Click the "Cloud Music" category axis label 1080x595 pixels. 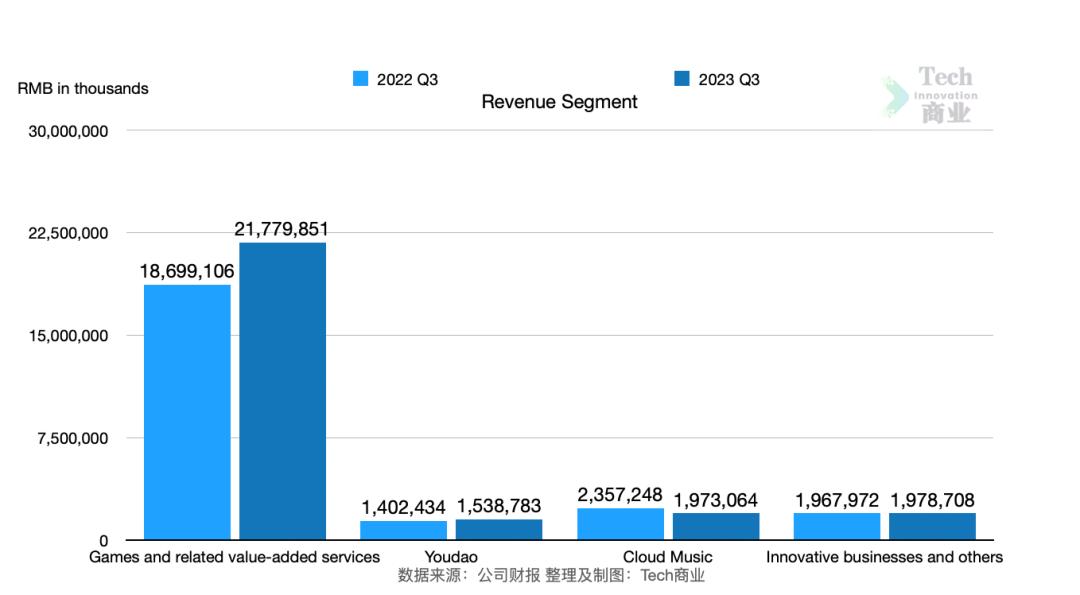667,557
